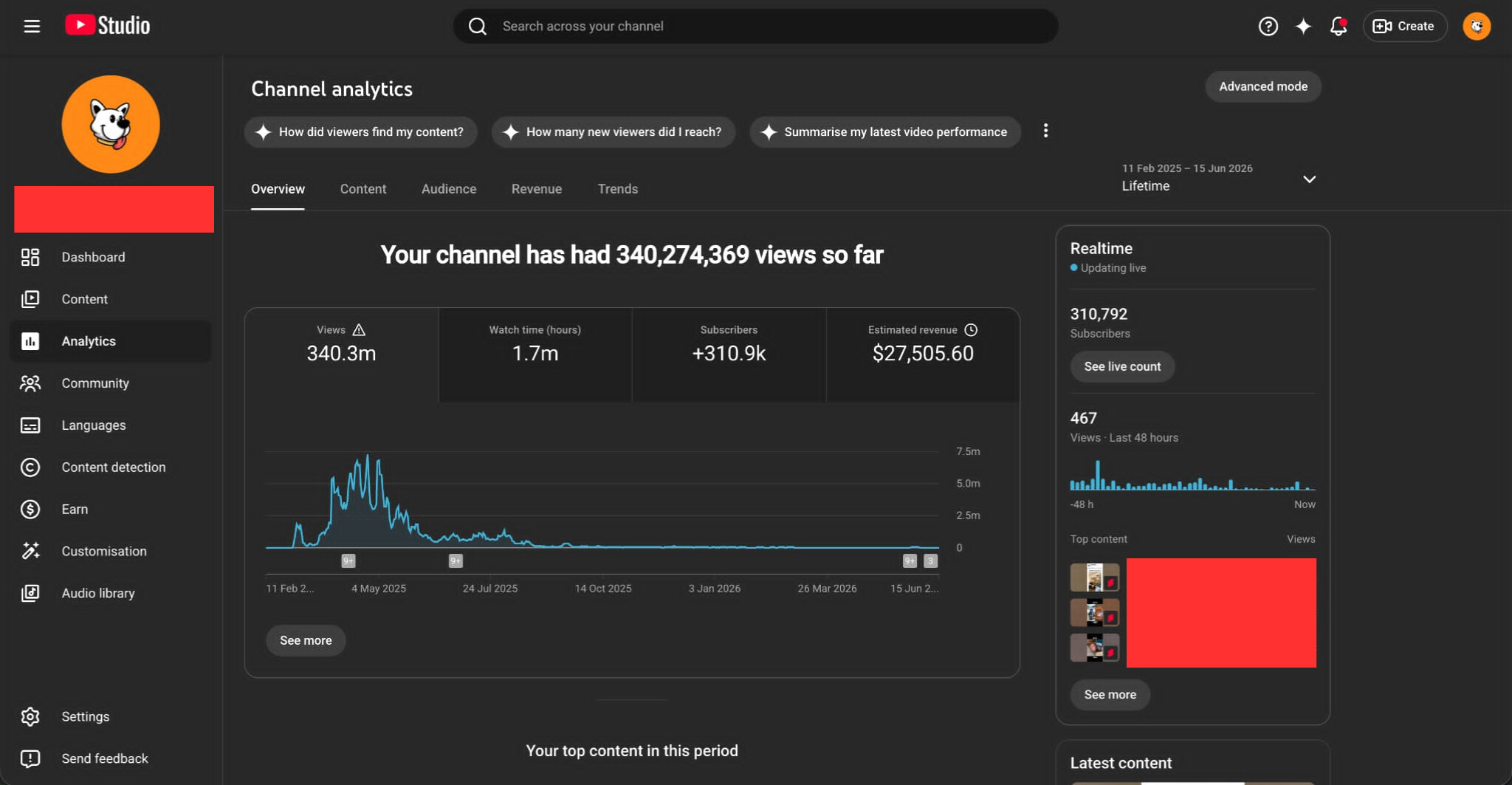Viewport: 1512px width, 785px height.
Task: Switch to the Audience tab
Action: coord(449,189)
